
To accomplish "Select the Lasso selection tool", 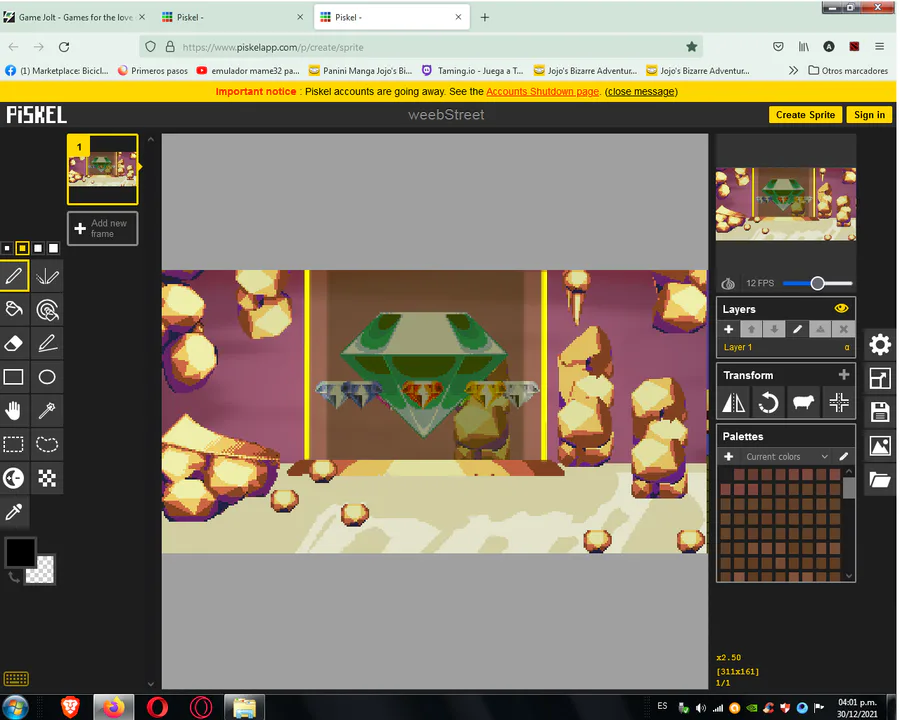I will tap(47, 444).
